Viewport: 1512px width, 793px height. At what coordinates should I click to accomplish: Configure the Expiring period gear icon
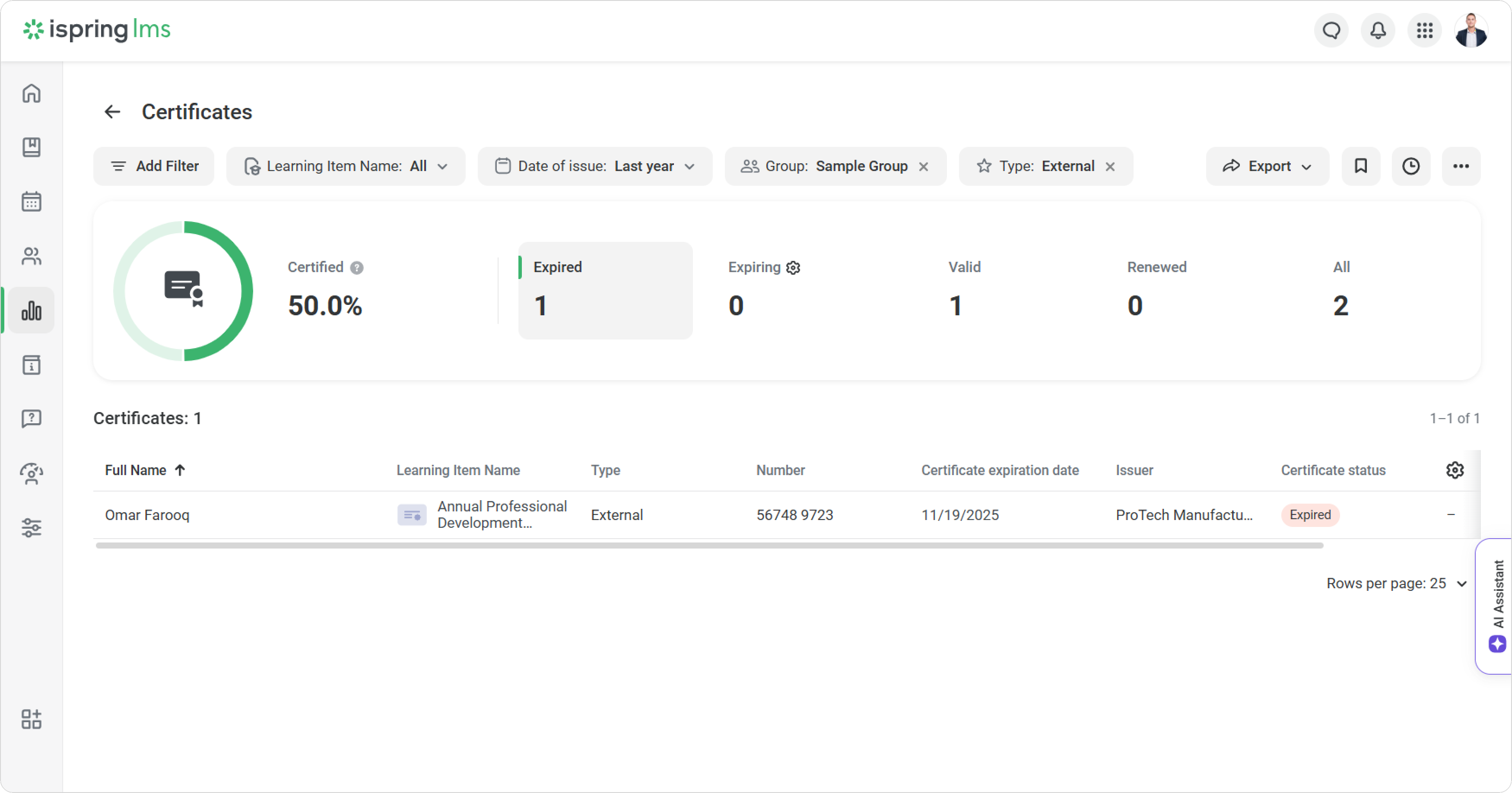(793, 268)
